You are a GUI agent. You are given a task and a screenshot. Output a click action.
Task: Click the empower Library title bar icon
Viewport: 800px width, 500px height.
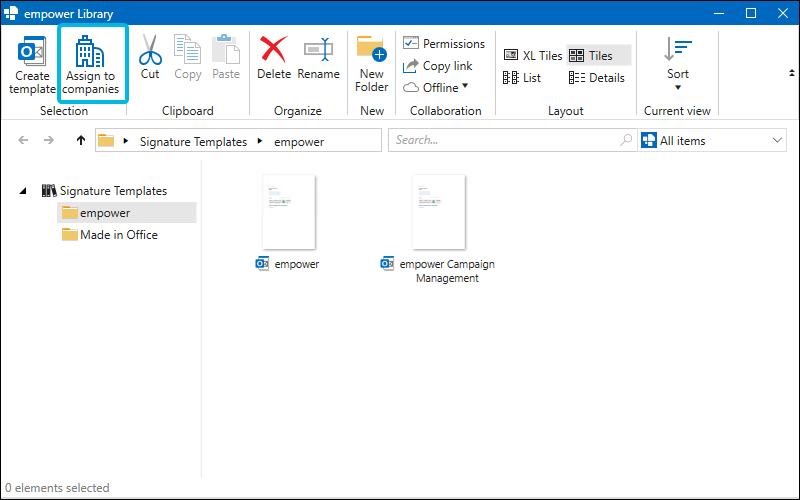11,13
